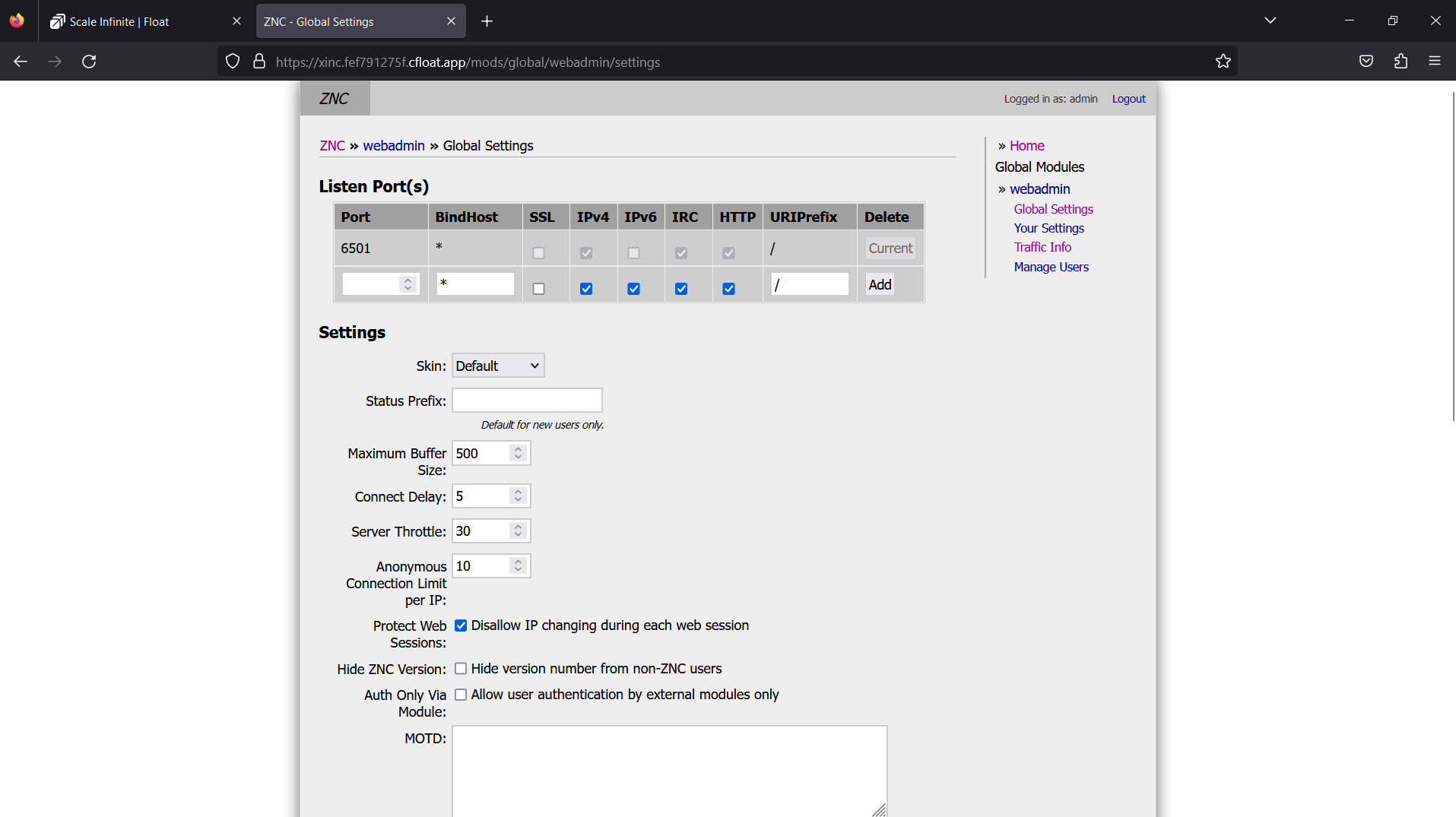Click the ZNC header logo
The height and width of the screenshot is (817, 1456).
click(335, 99)
